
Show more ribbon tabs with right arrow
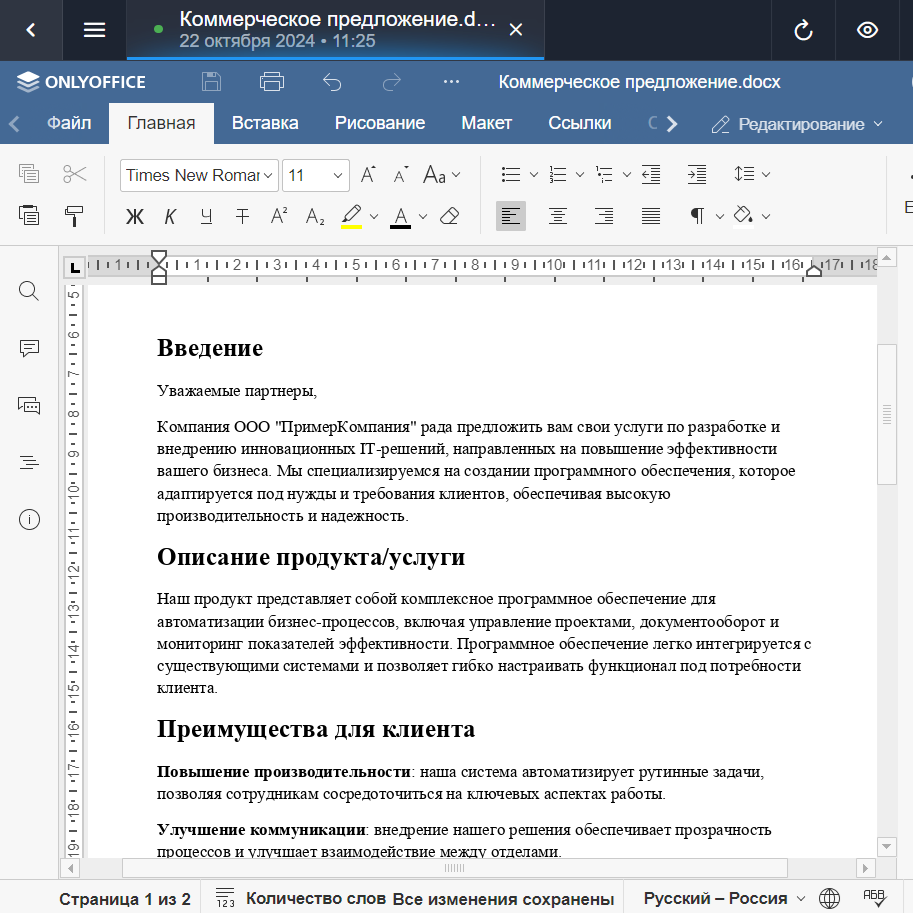(672, 123)
